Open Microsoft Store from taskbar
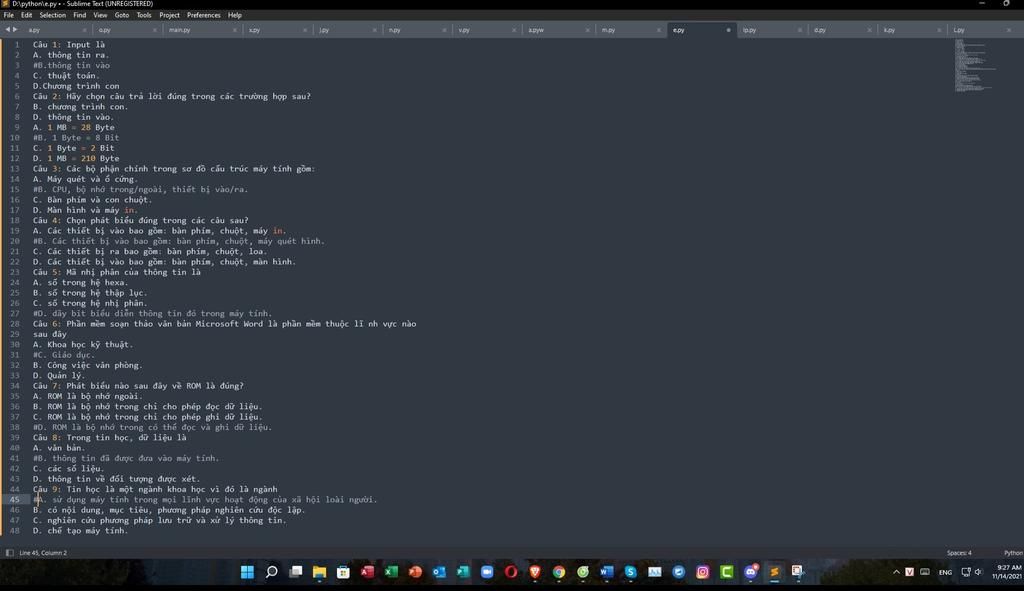Viewport: 1024px width, 591px height. click(343, 572)
